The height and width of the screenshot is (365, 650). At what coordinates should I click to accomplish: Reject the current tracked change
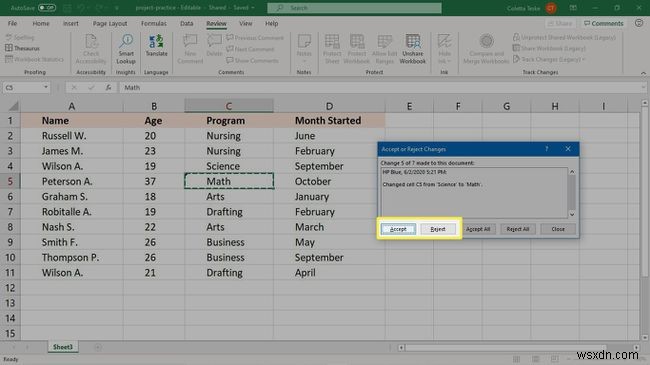(x=438, y=229)
